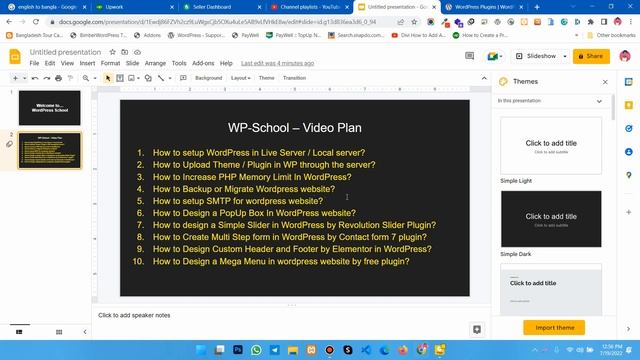Open WhatsApp from the taskbar
The width and height of the screenshot is (640, 360).
pyautogui.click(x=256, y=350)
